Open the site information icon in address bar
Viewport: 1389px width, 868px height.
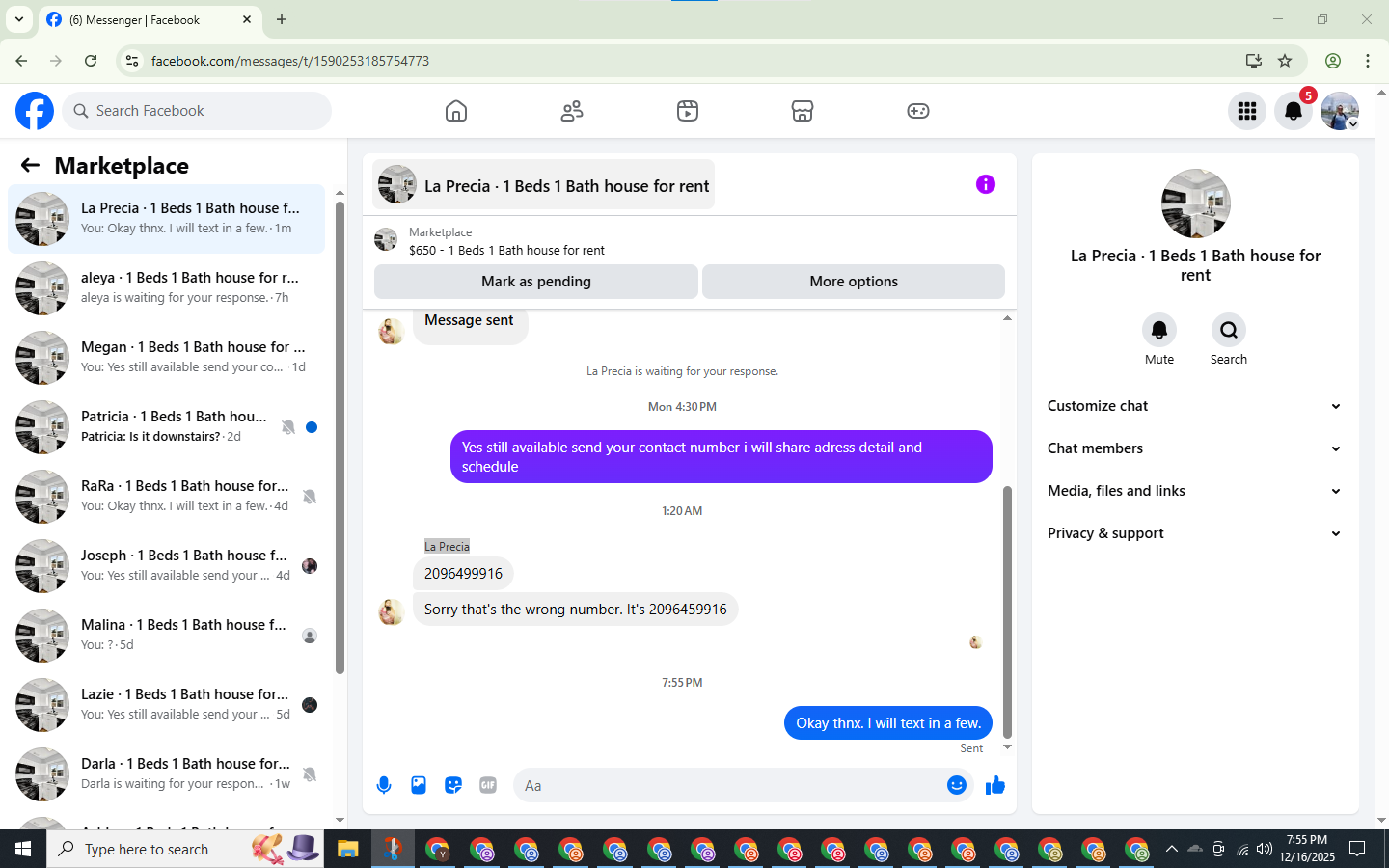(132, 61)
